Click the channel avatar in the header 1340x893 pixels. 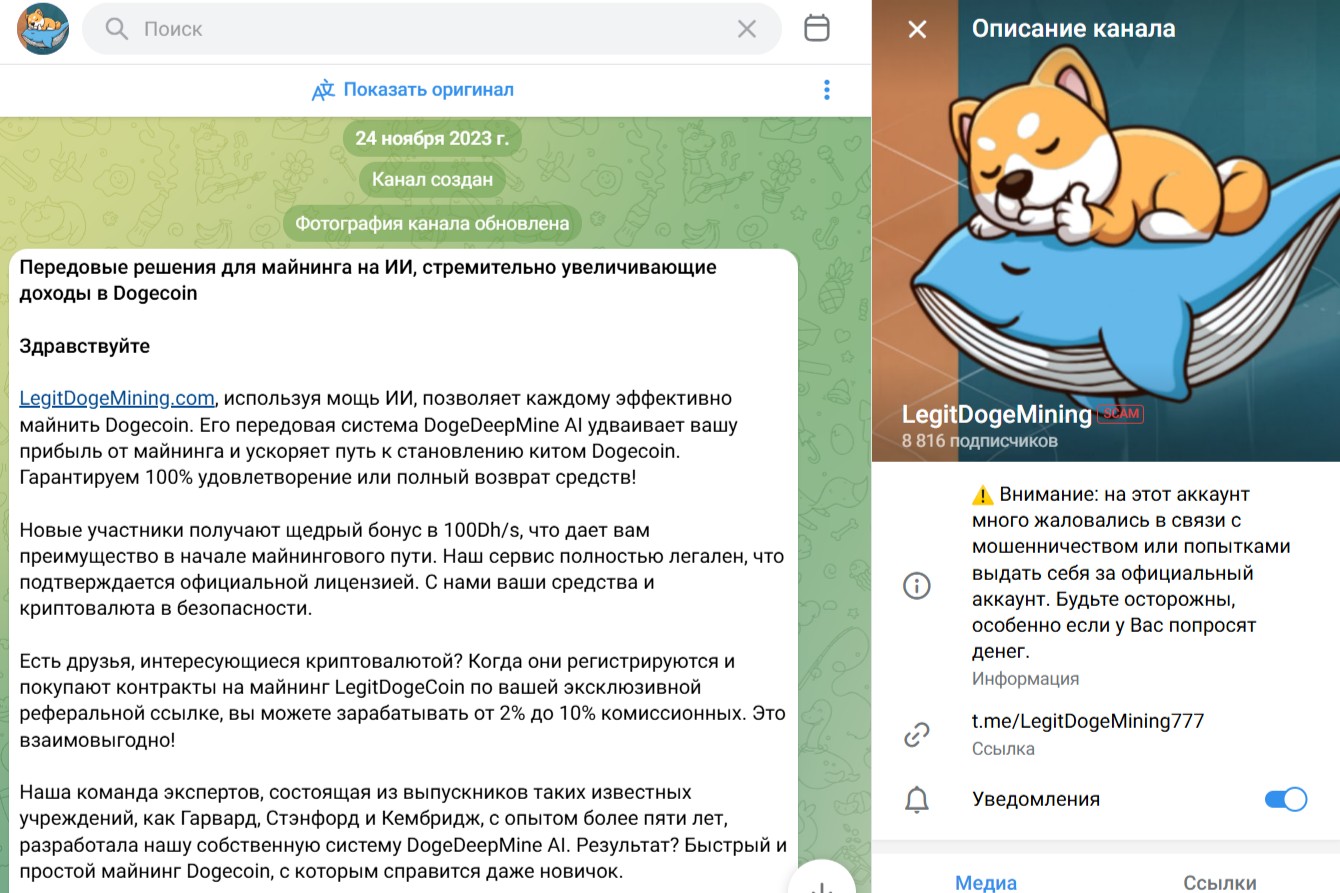pos(43,29)
